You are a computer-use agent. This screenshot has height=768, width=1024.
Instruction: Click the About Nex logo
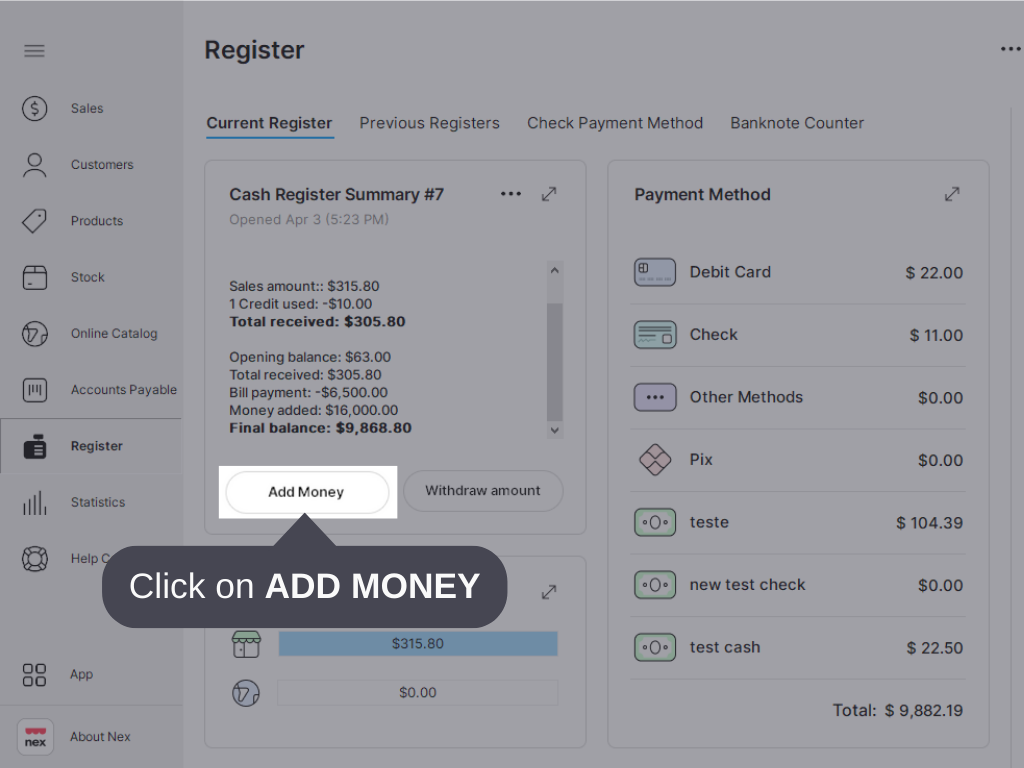(35, 737)
